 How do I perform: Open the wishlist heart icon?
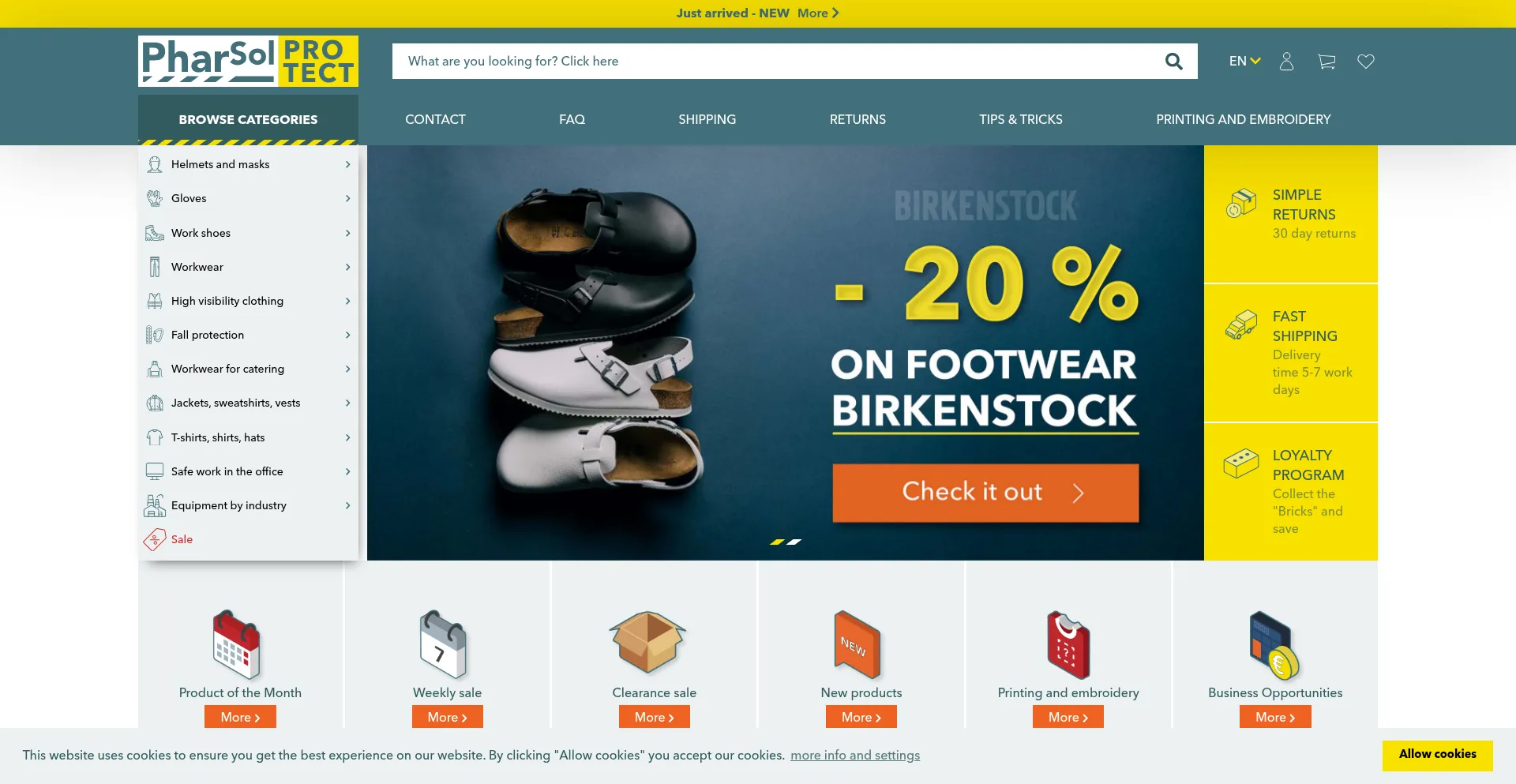[x=1366, y=62]
